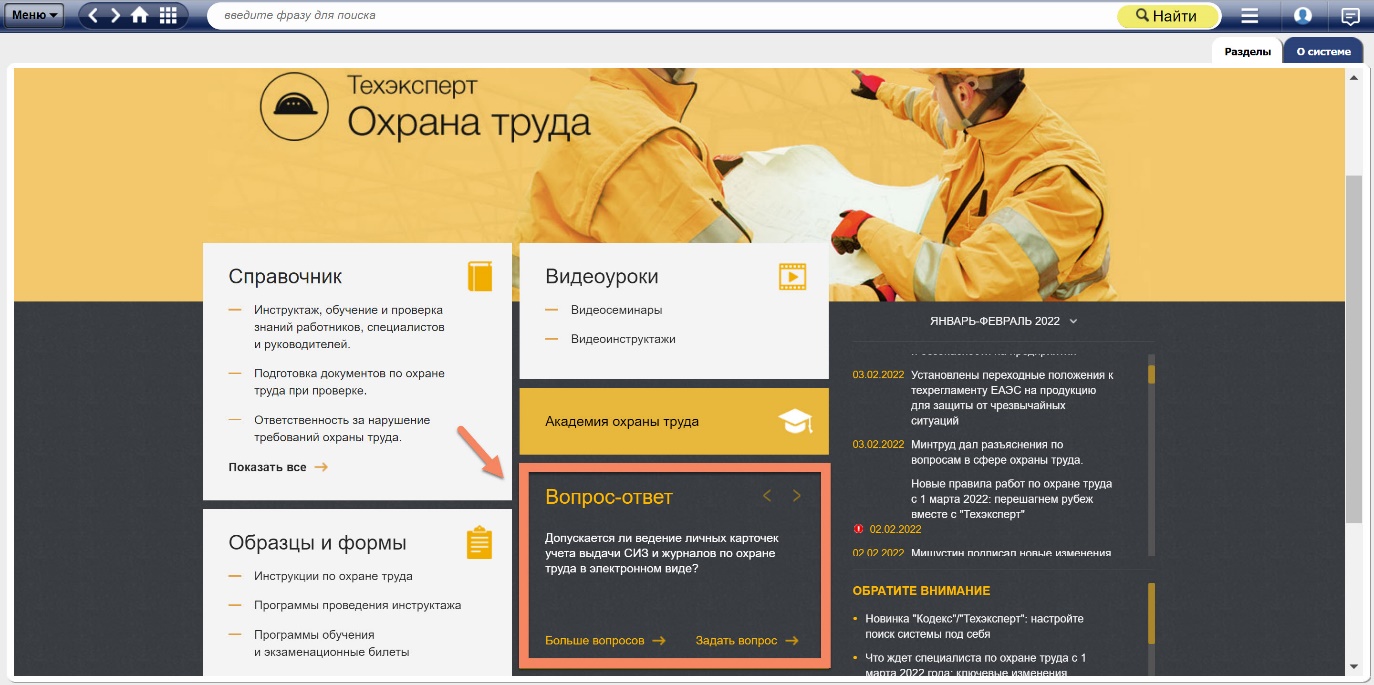
Task: Open the hamburger list icon beside search
Action: (1249, 16)
